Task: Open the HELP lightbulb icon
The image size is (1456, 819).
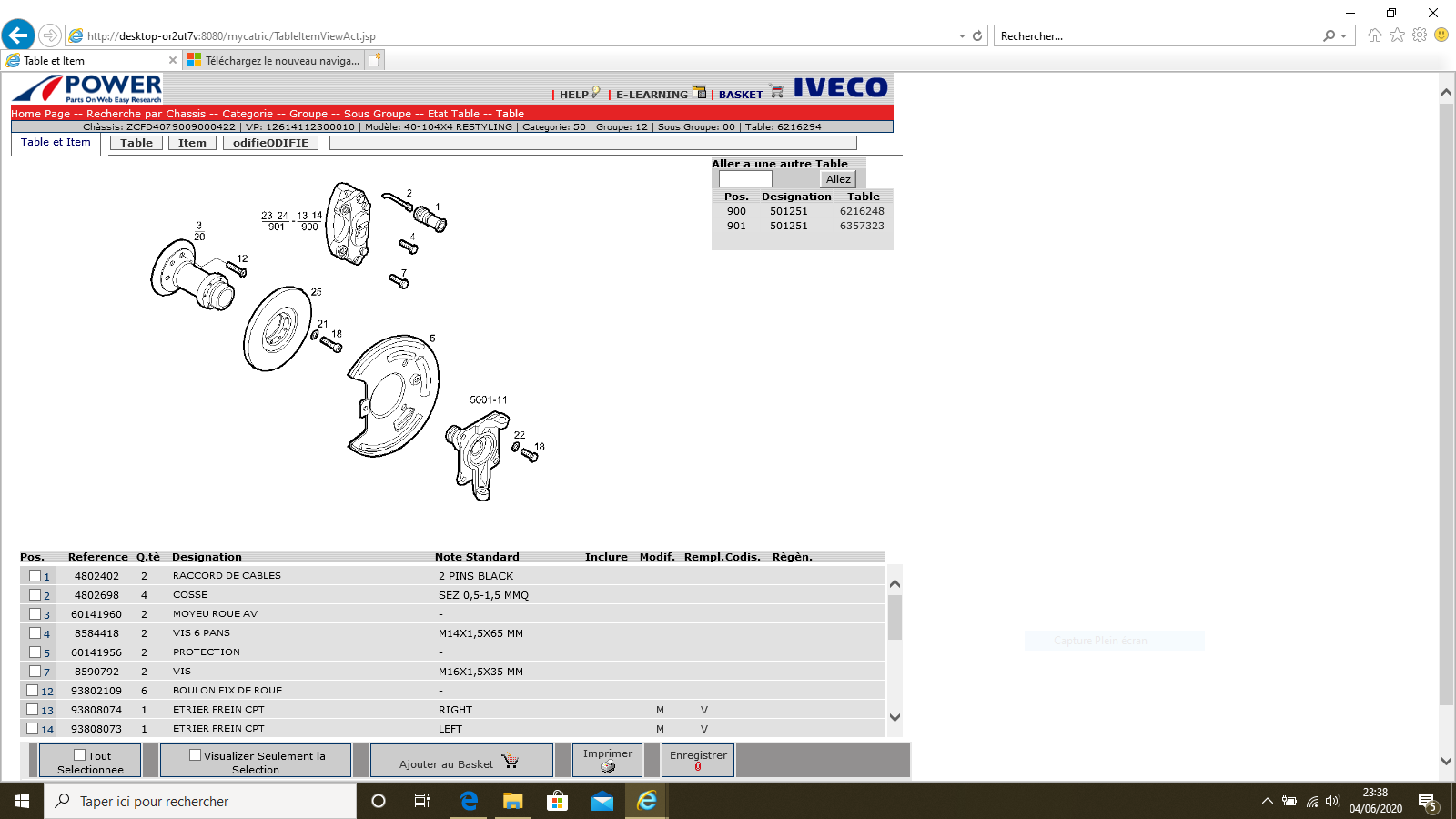Action: click(596, 93)
